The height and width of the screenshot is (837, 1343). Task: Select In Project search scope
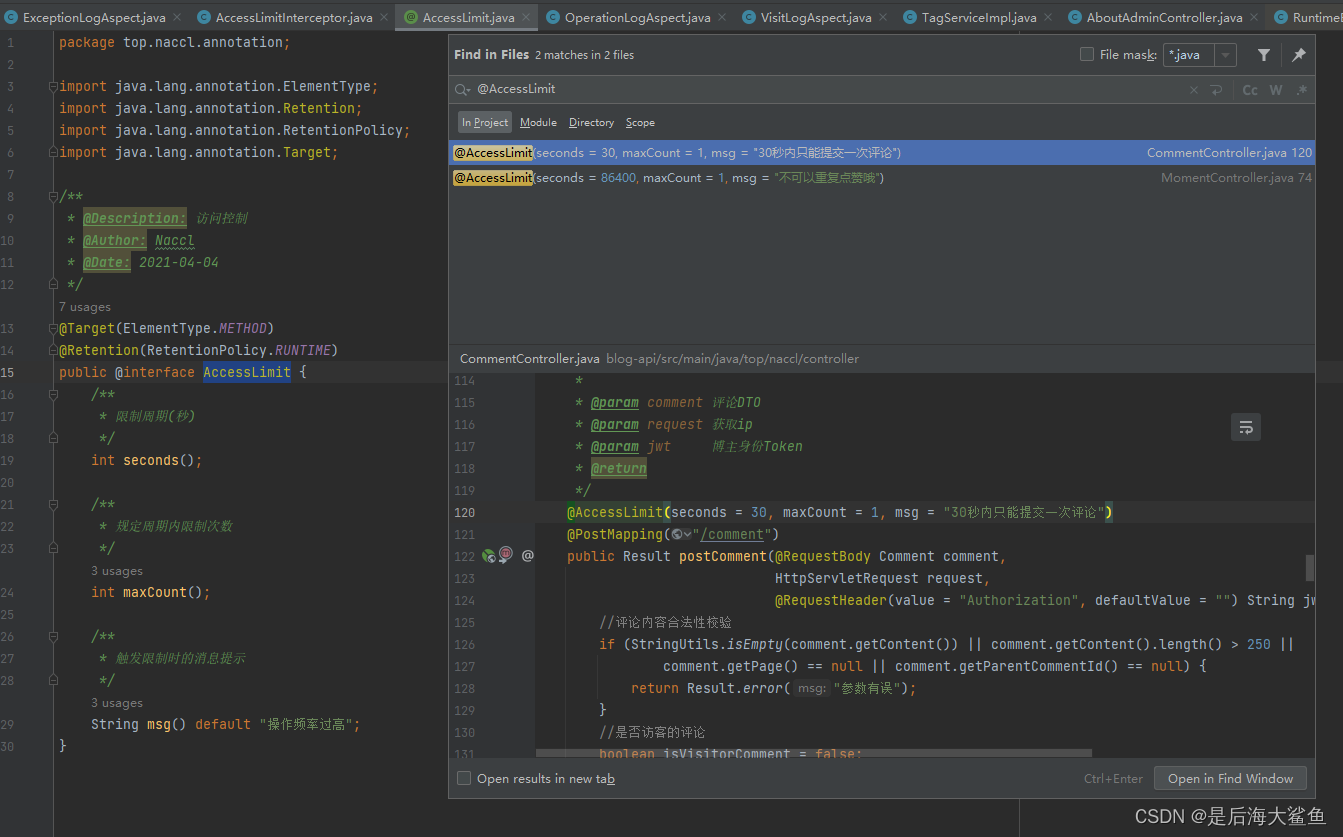485,122
